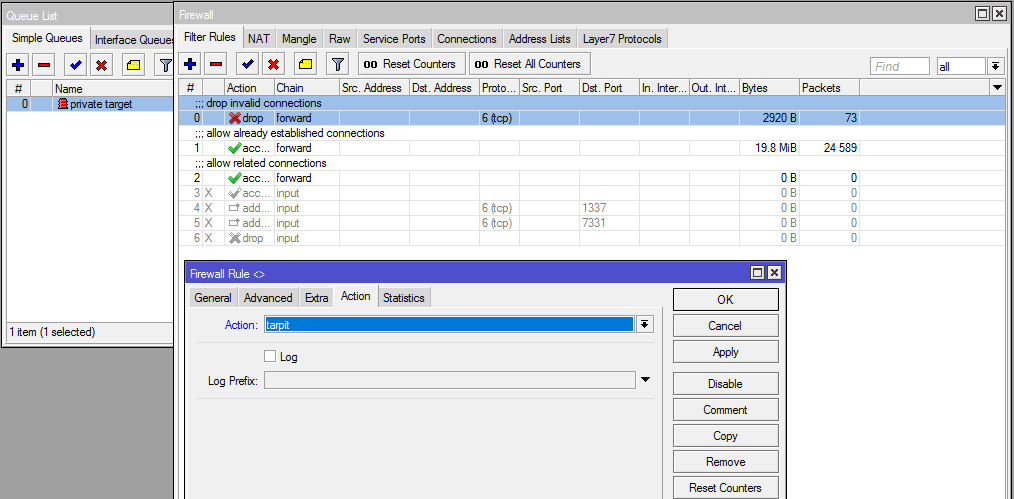Add new firewall filter rule
1014x499 pixels.
(190, 63)
